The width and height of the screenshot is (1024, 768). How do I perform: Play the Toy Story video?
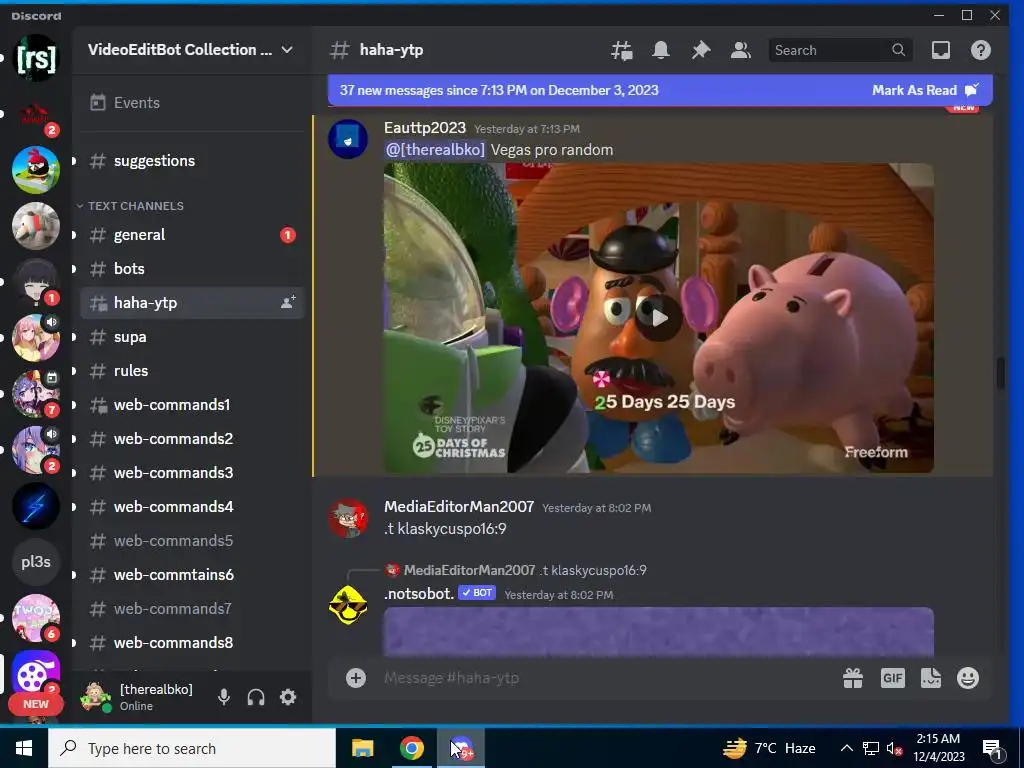658,318
